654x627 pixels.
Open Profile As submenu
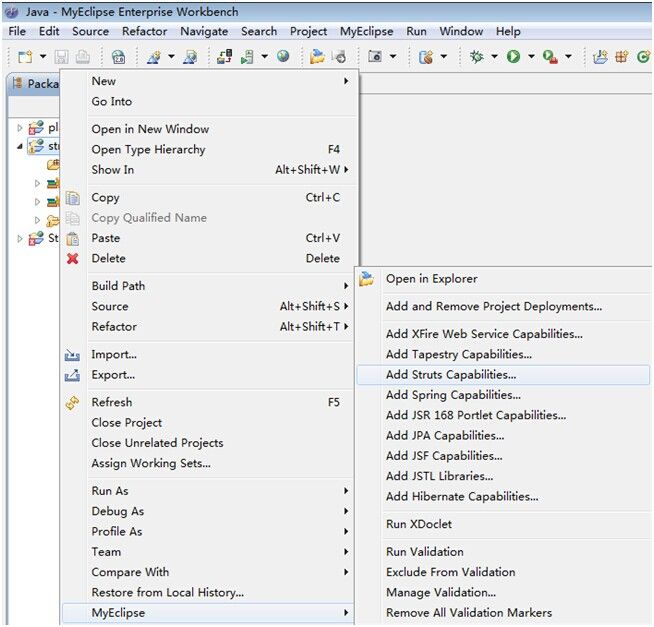click(x=209, y=531)
